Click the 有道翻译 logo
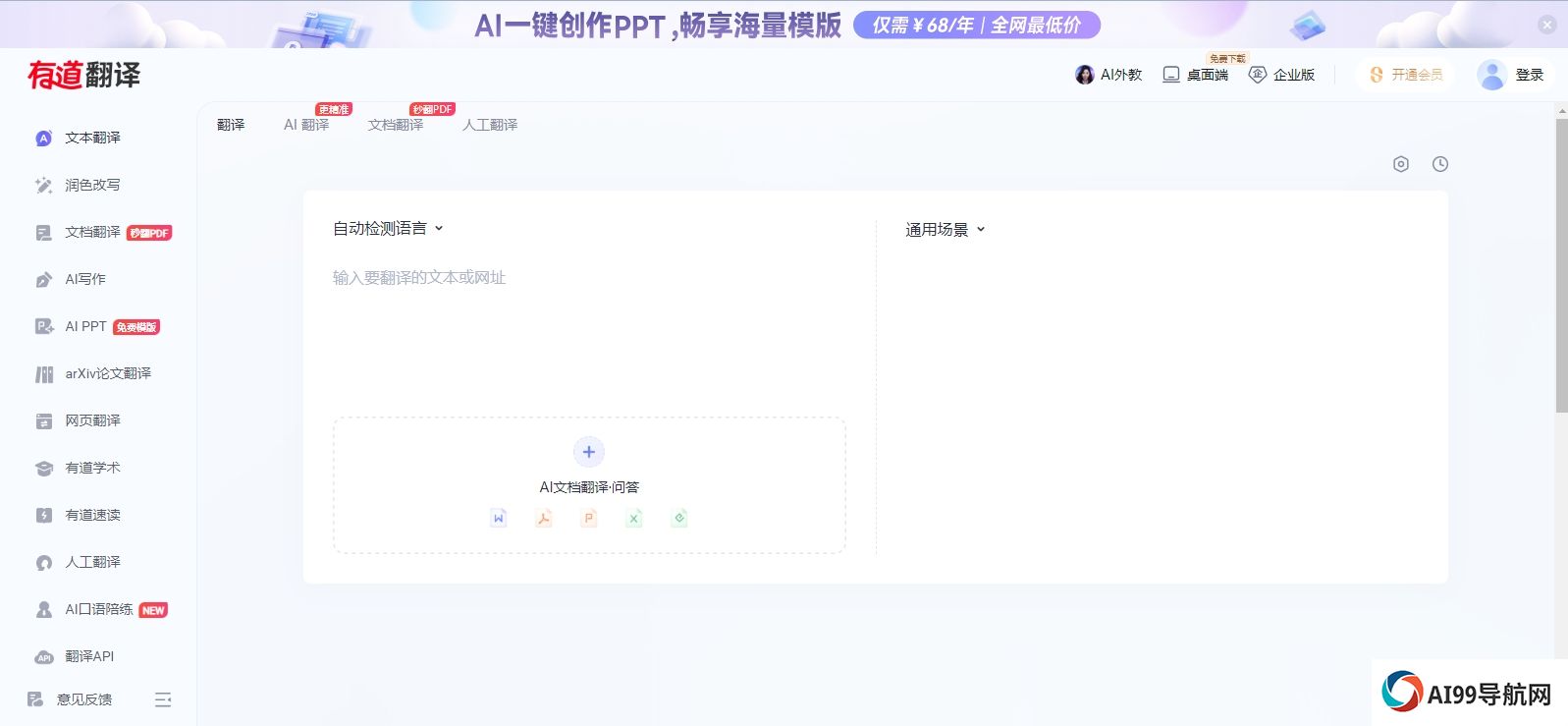The image size is (1568, 726). pos(84,75)
